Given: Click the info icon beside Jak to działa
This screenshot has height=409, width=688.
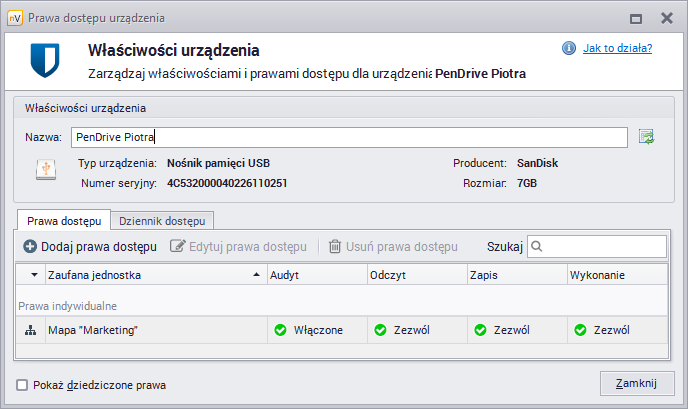Looking at the screenshot, I should click(x=569, y=48).
